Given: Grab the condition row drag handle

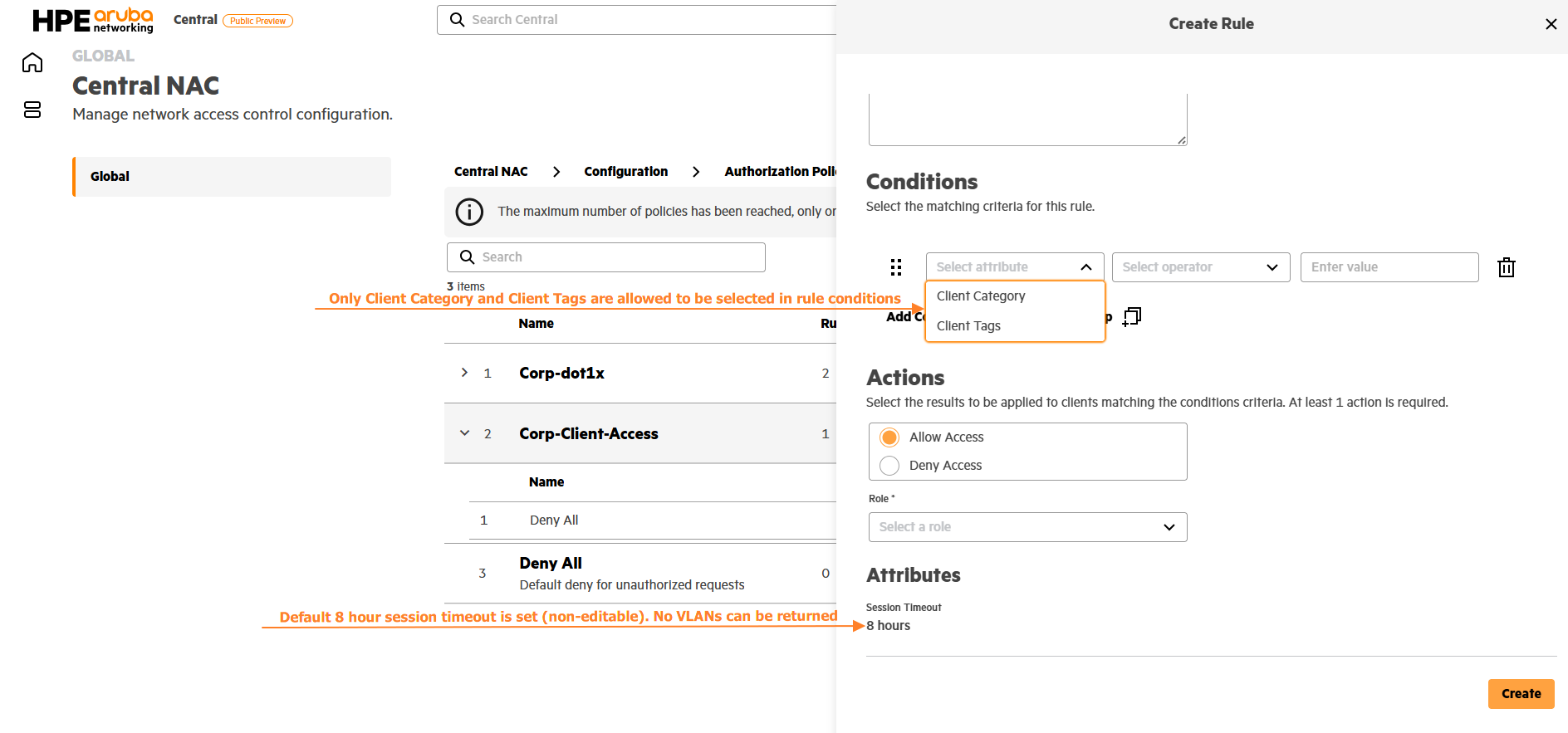Looking at the screenshot, I should (896, 267).
